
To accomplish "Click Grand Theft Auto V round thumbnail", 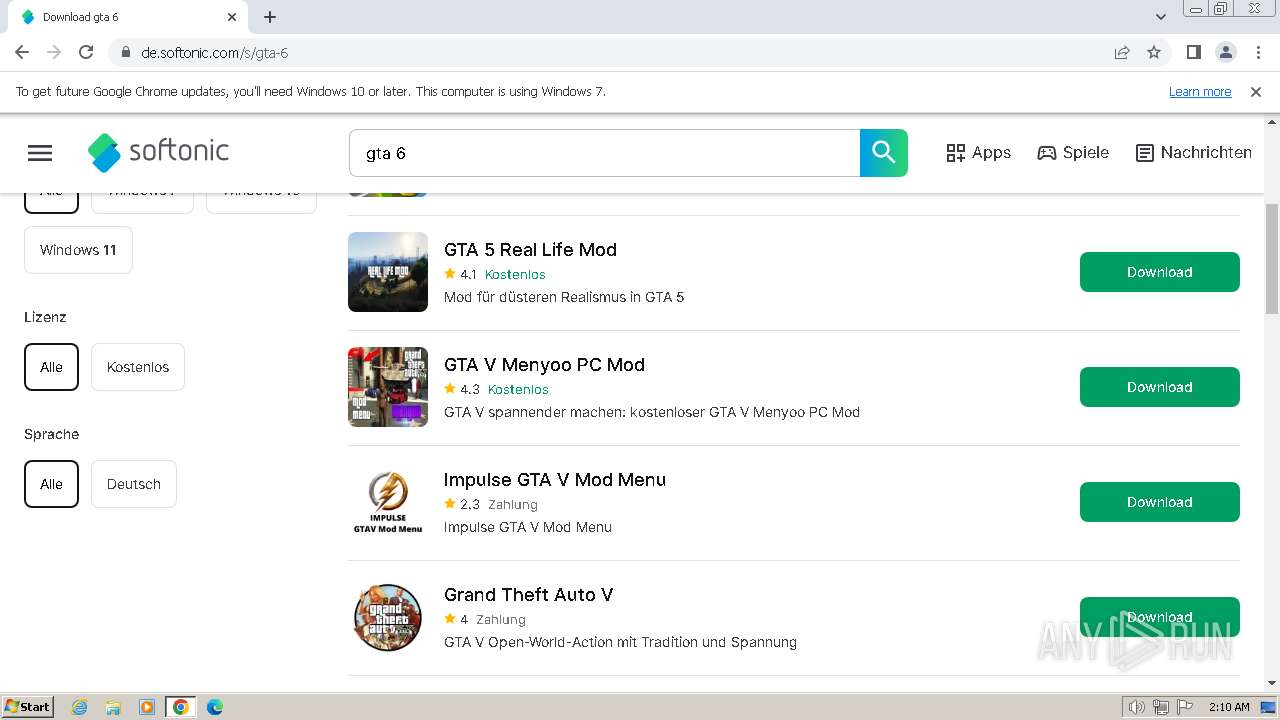I will [388, 617].
